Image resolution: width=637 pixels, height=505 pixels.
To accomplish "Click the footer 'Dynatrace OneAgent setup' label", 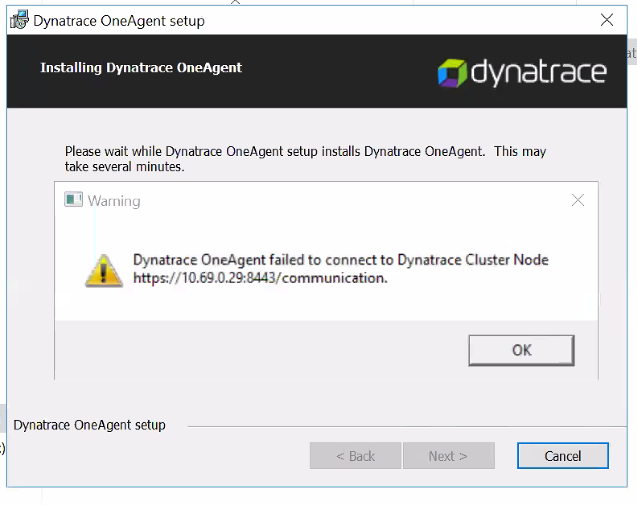I will tap(90, 425).
